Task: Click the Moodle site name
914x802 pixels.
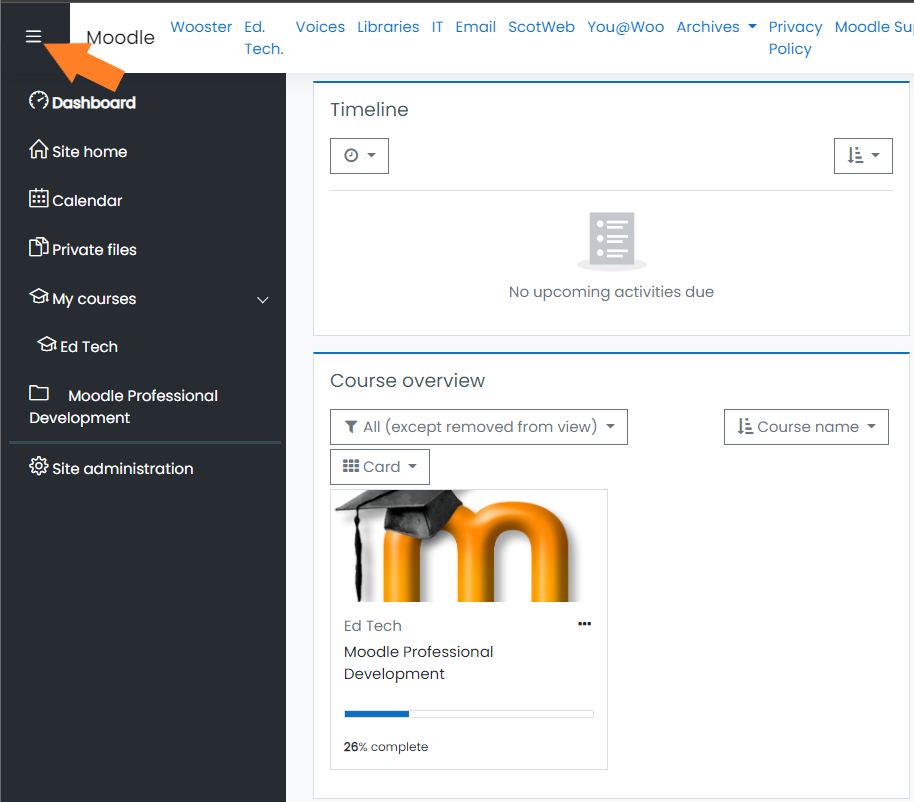Action: (x=120, y=37)
